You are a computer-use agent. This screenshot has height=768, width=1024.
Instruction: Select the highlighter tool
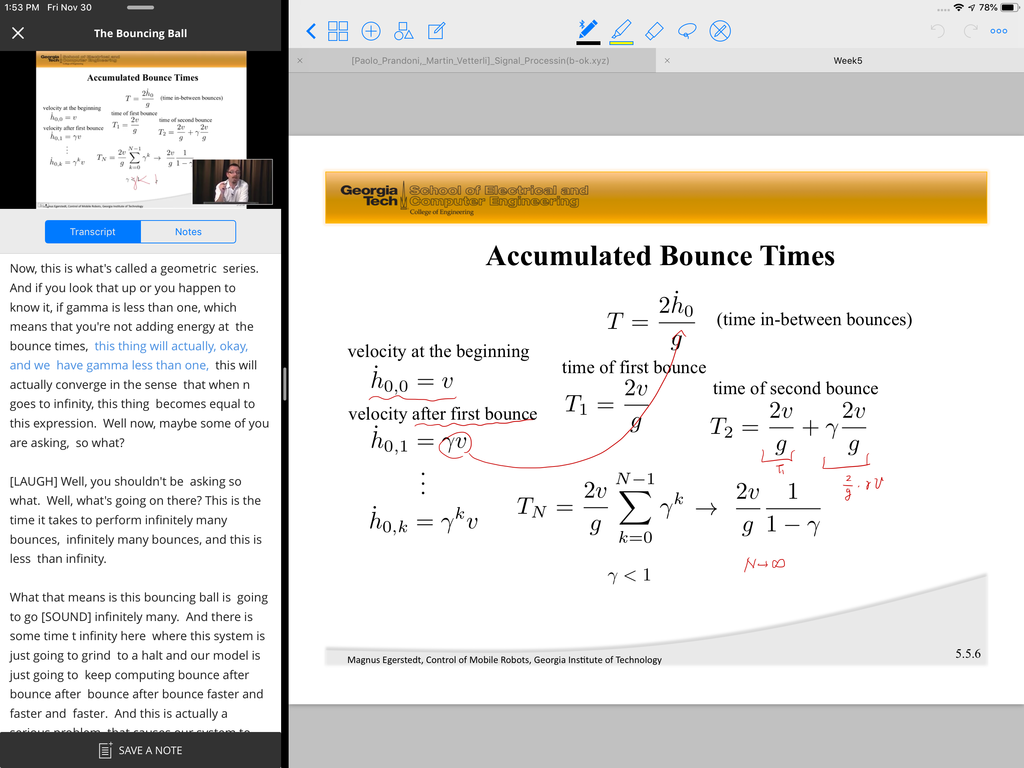[x=621, y=31]
